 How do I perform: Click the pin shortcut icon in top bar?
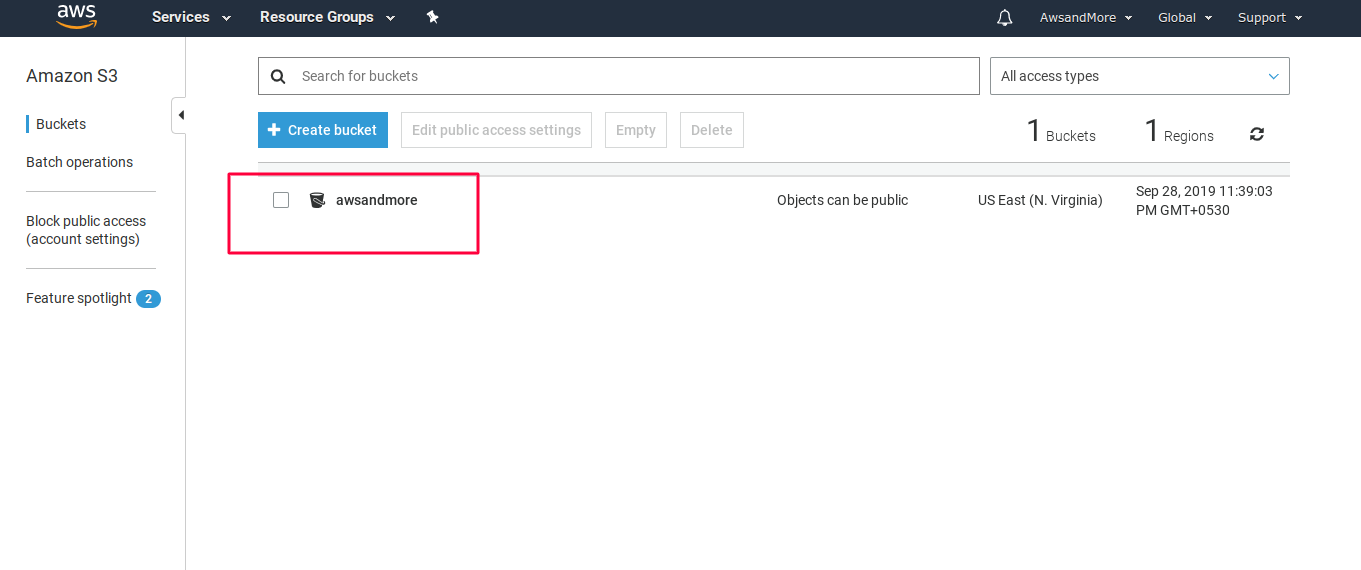432,17
